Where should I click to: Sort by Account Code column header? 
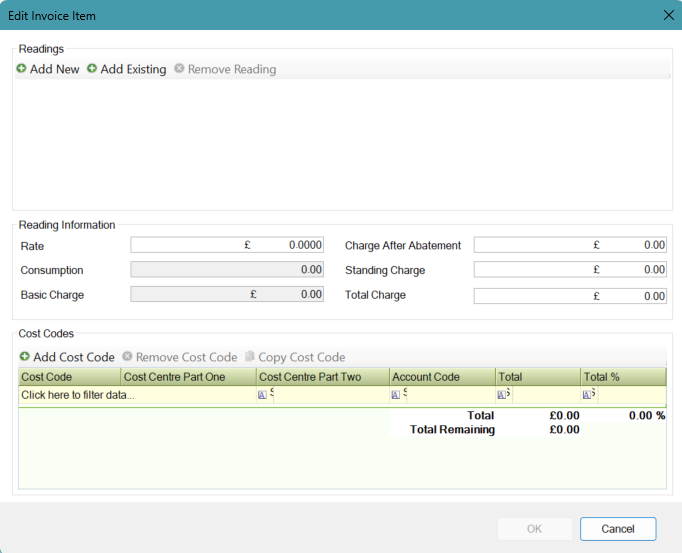click(441, 377)
